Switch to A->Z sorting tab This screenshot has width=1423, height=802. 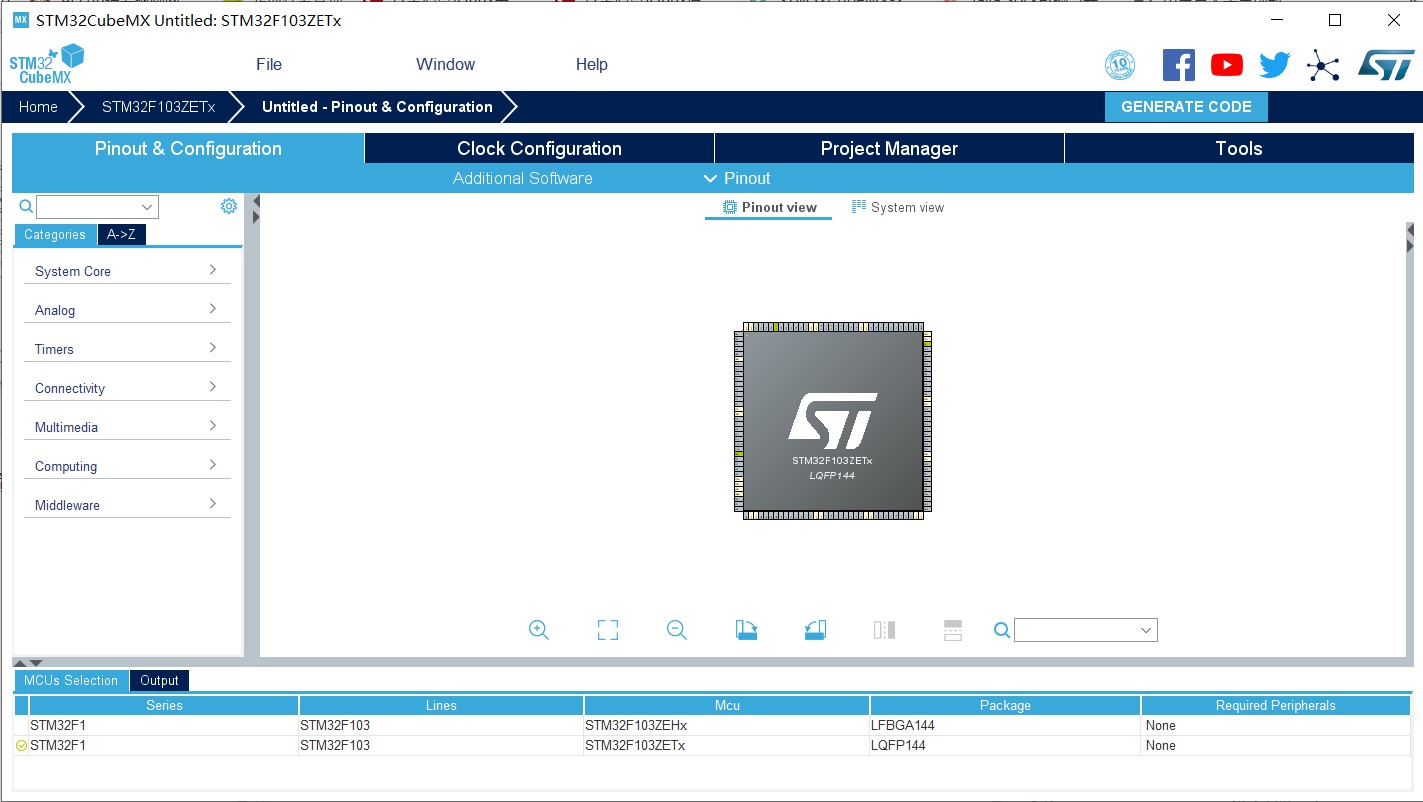tap(121, 235)
